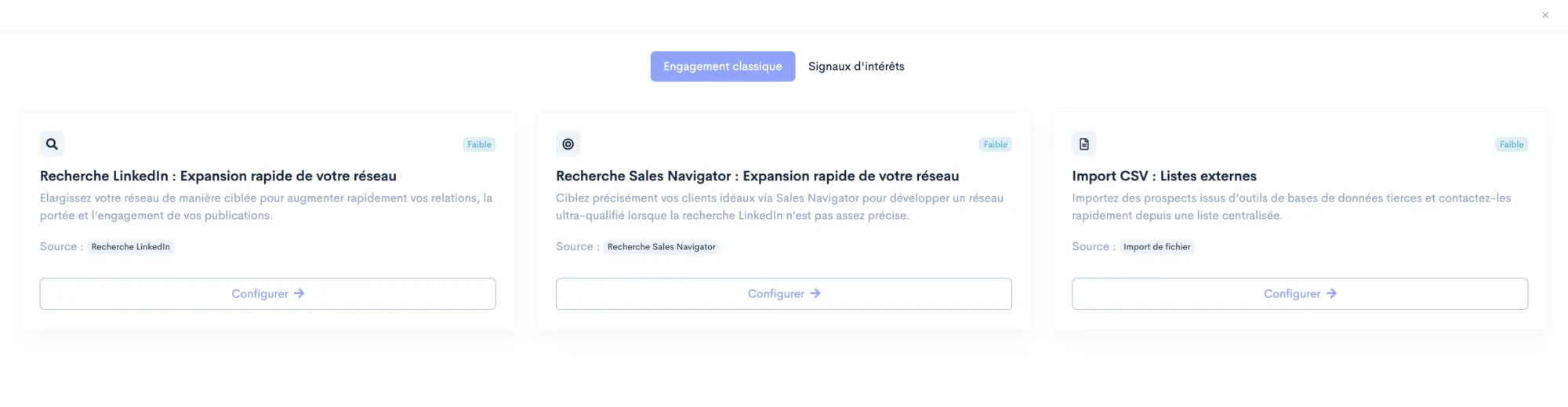1568x407 pixels.
Task: Open the Import CSV : Listes externes title
Action: pyautogui.click(x=1163, y=176)
